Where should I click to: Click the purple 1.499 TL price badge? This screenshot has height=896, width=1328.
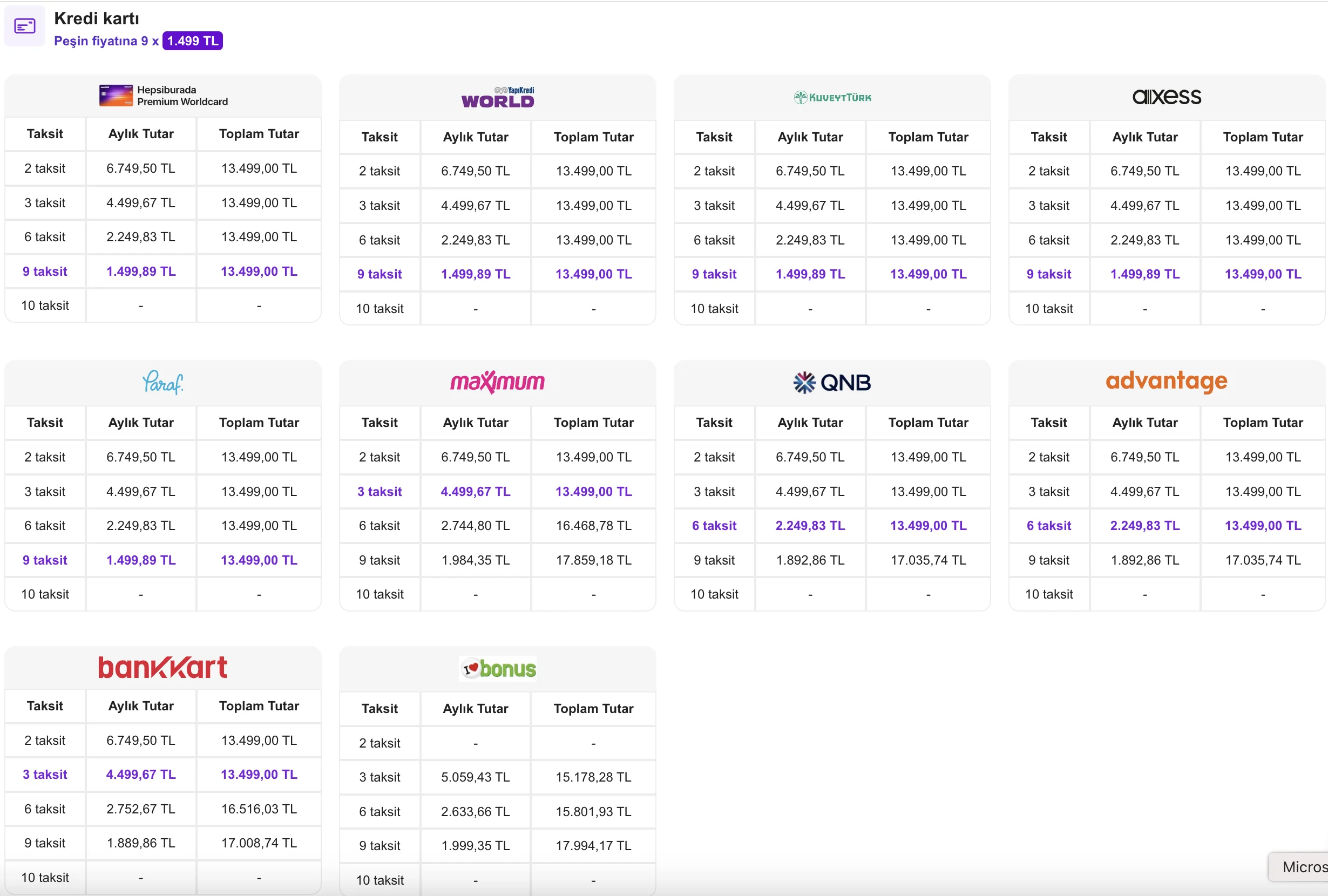coord(193,41)
